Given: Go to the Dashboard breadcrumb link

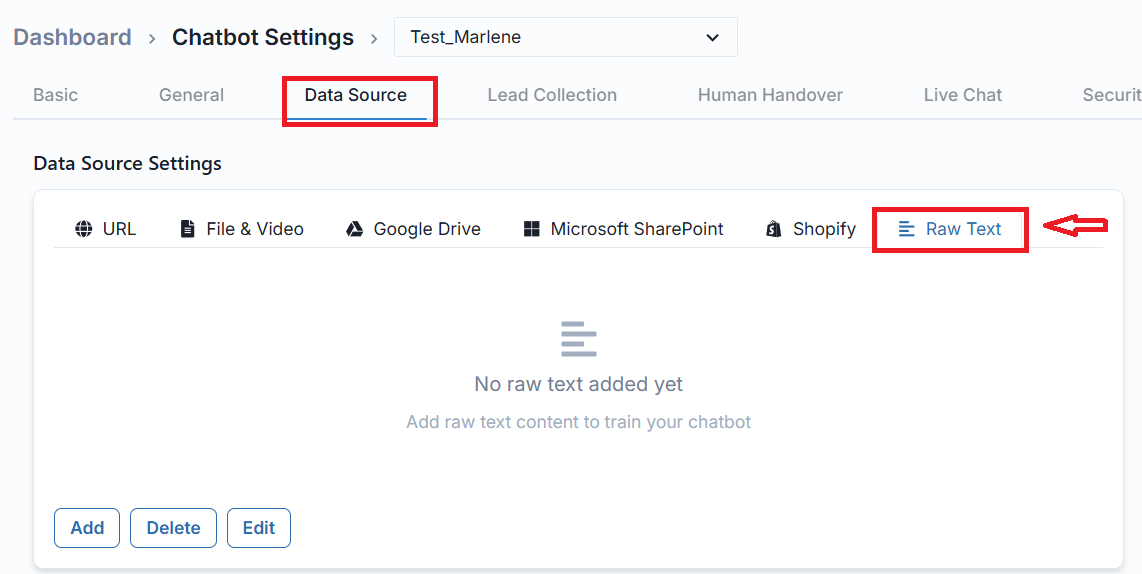Looking at the screenshot, I should pos(72,38).
